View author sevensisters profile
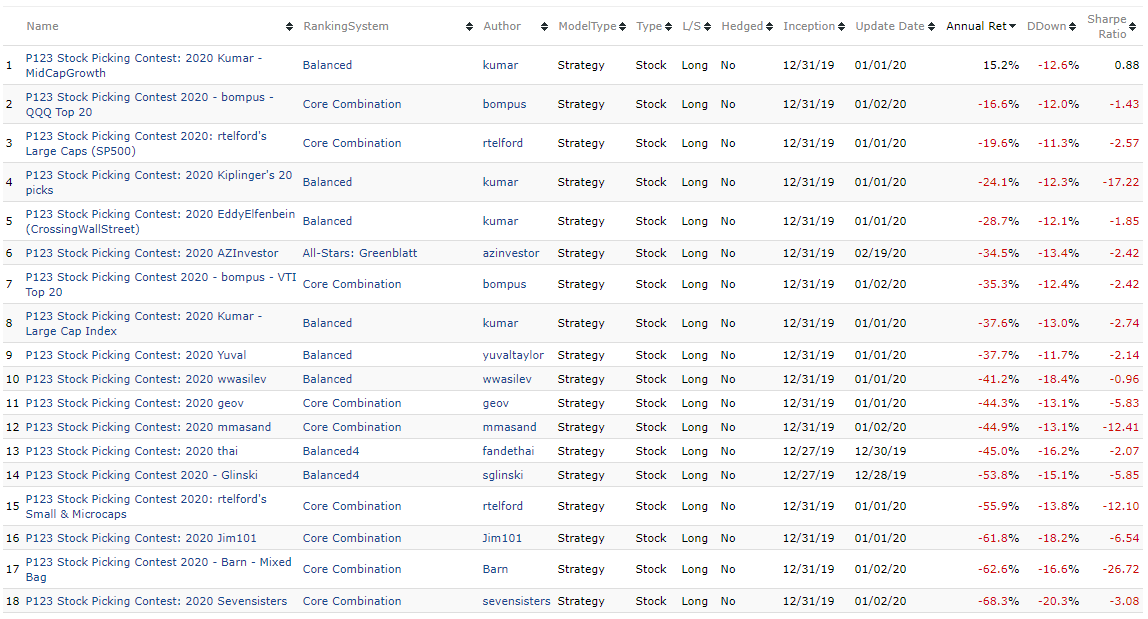Screen dimensions: 1148x619 [516, 601]
